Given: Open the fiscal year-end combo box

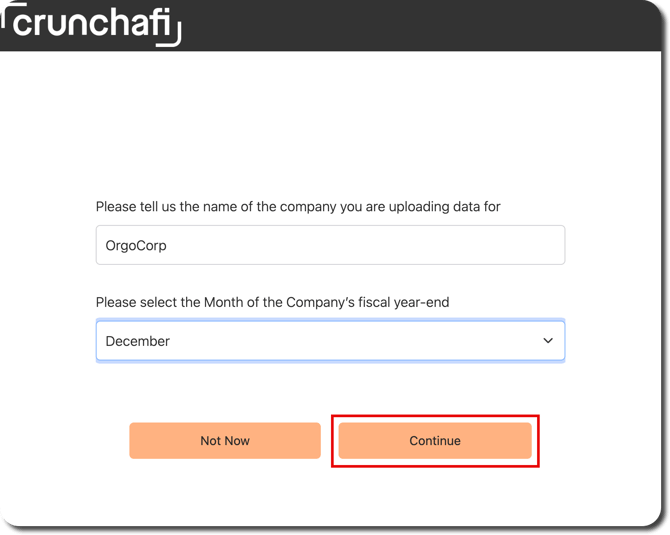Looking at the screenshot, I should 330,341.
